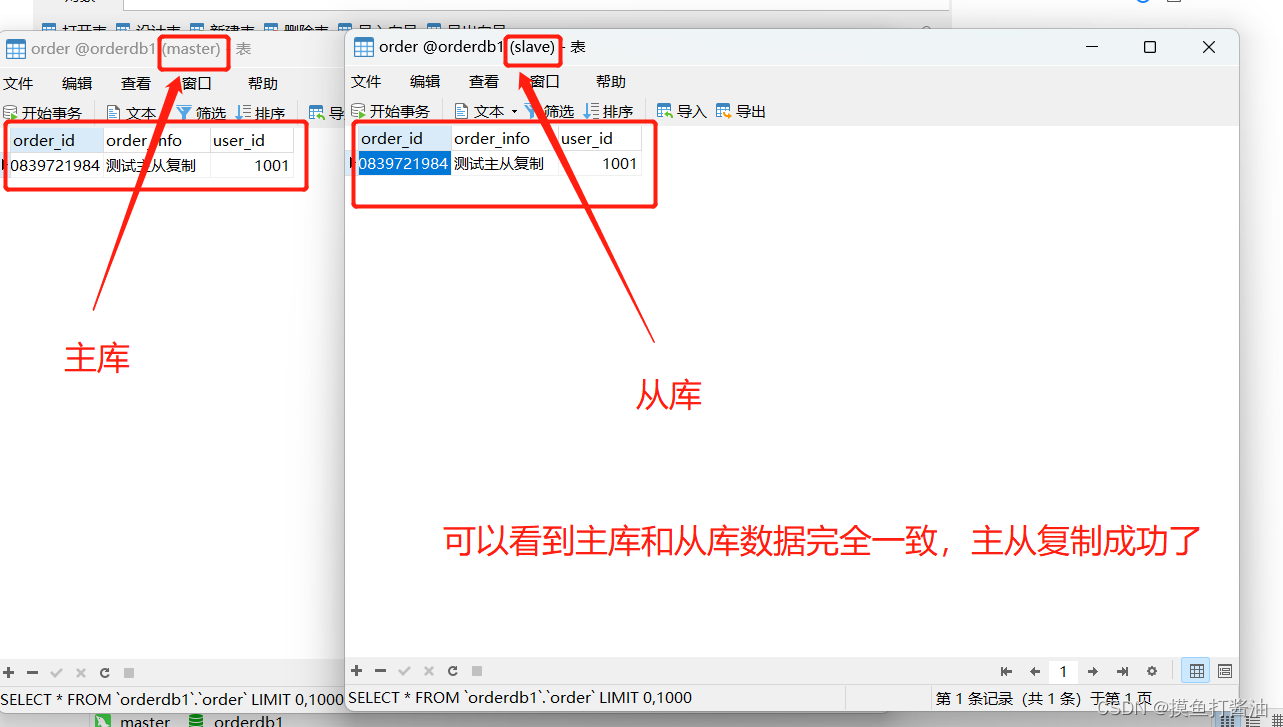Apply changes checkmark icon in slave window

tap(404, 671)
